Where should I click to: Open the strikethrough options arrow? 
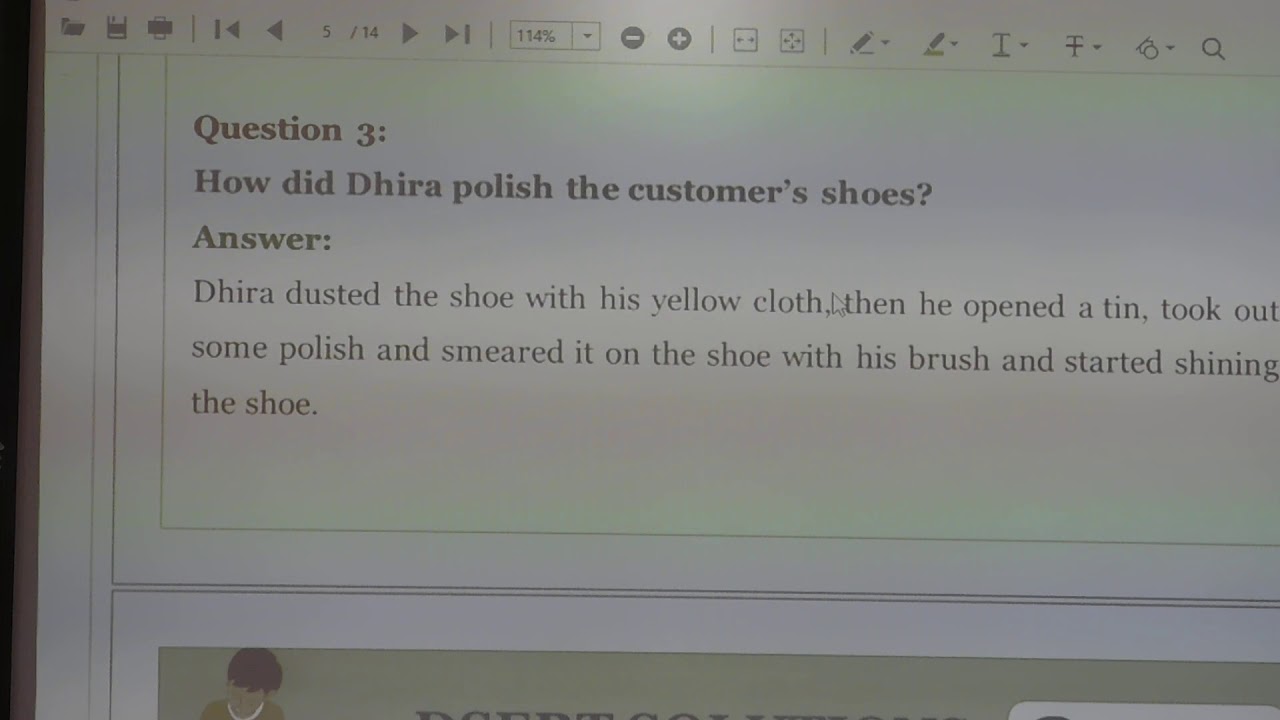[1097, 47]
